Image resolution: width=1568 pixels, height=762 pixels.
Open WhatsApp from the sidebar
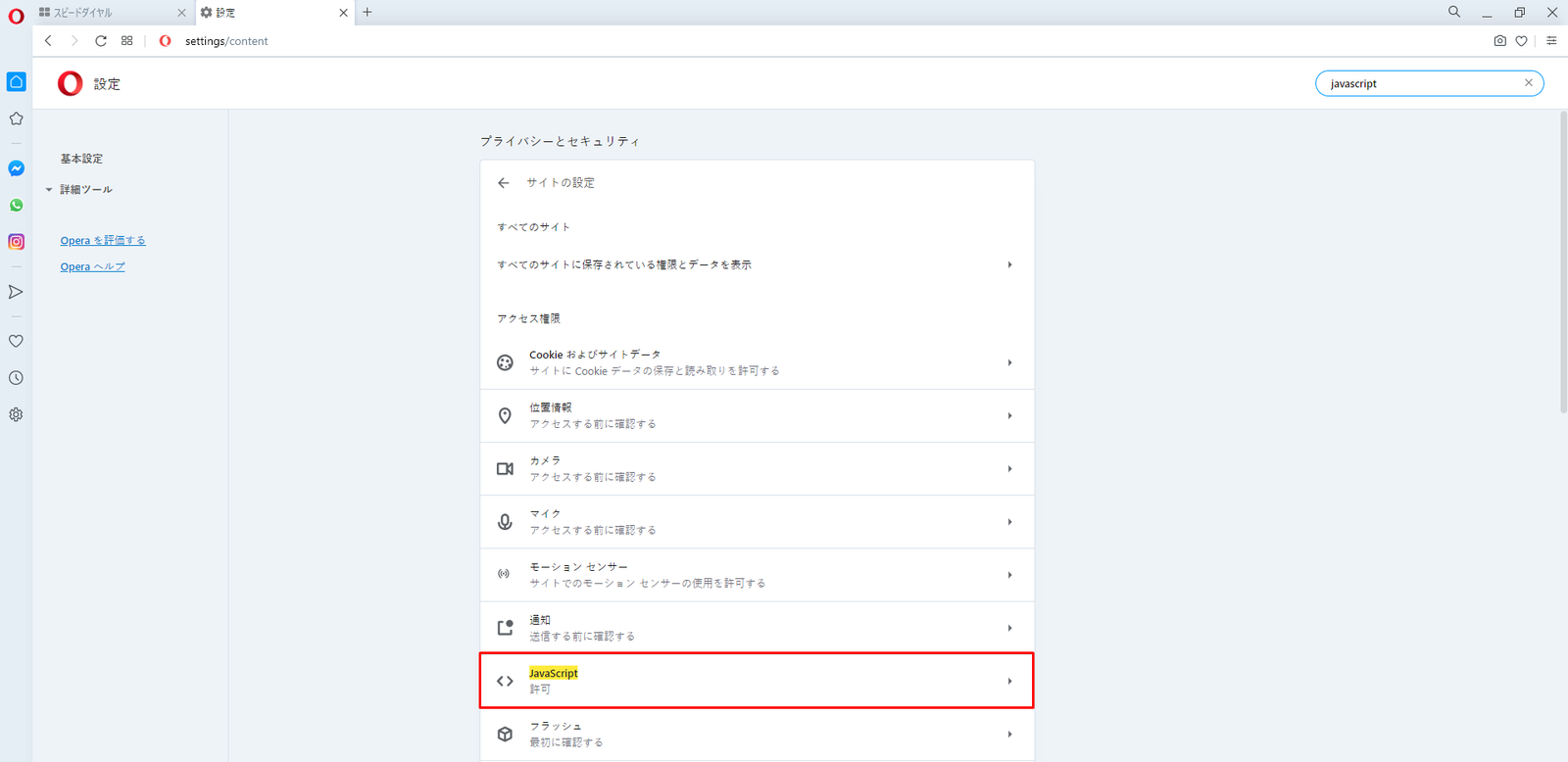point(16,206)
